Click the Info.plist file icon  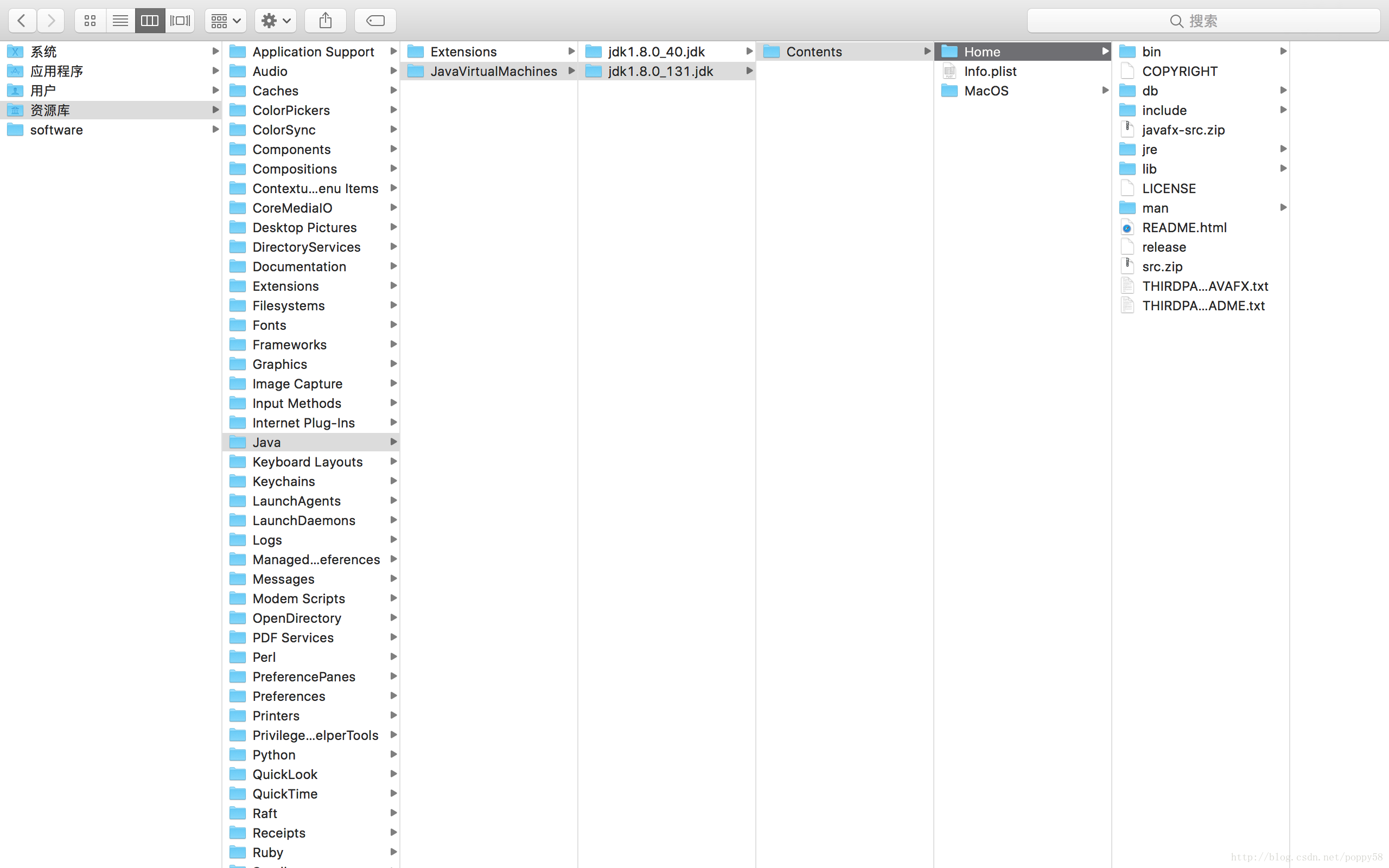950,71
